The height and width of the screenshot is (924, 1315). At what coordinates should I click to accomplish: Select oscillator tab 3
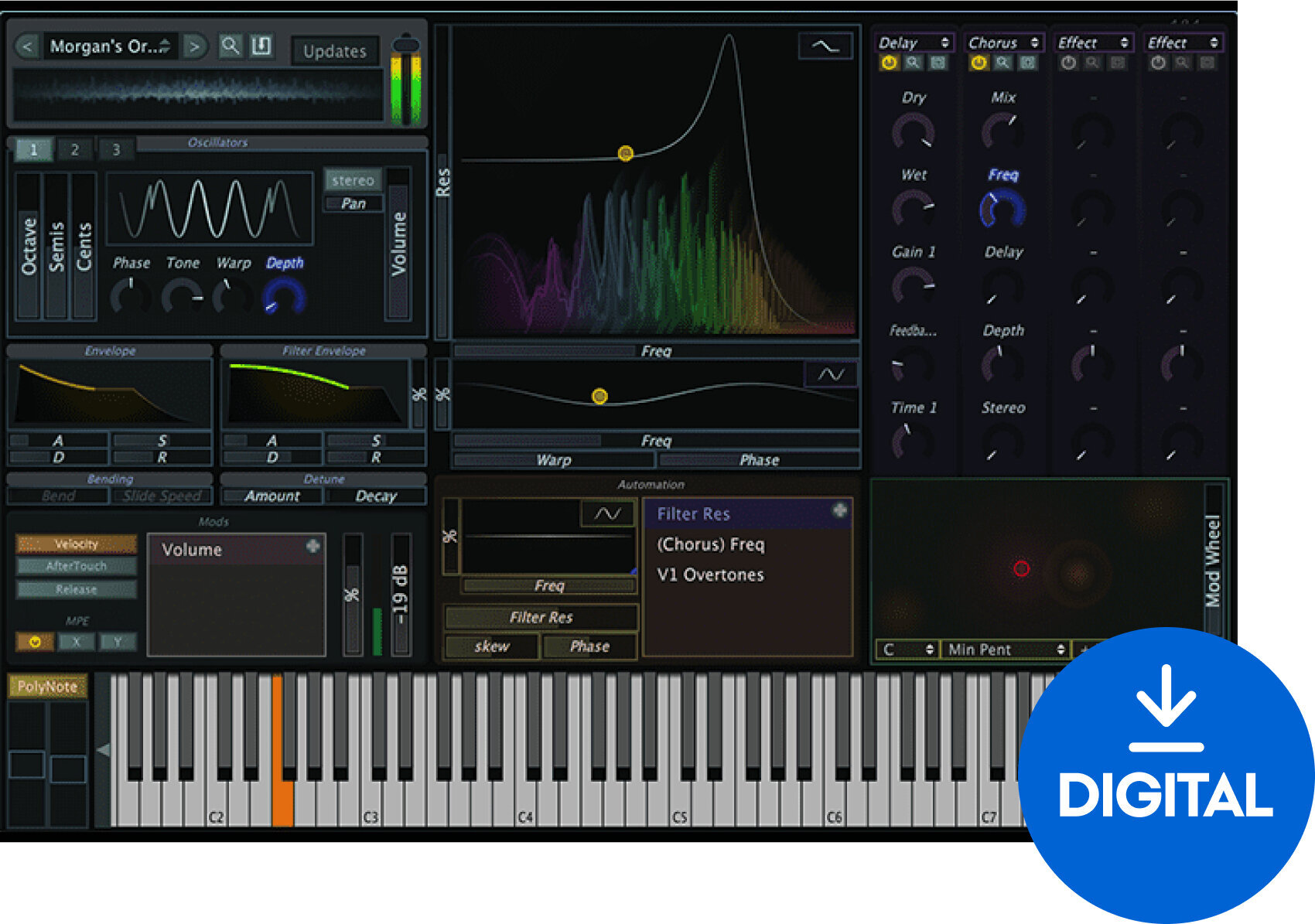(x=116, y=150)
